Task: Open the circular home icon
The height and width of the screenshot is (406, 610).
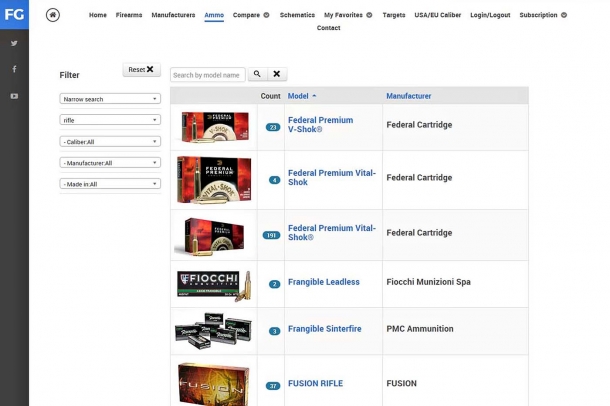Action: [x=53, y=15]
